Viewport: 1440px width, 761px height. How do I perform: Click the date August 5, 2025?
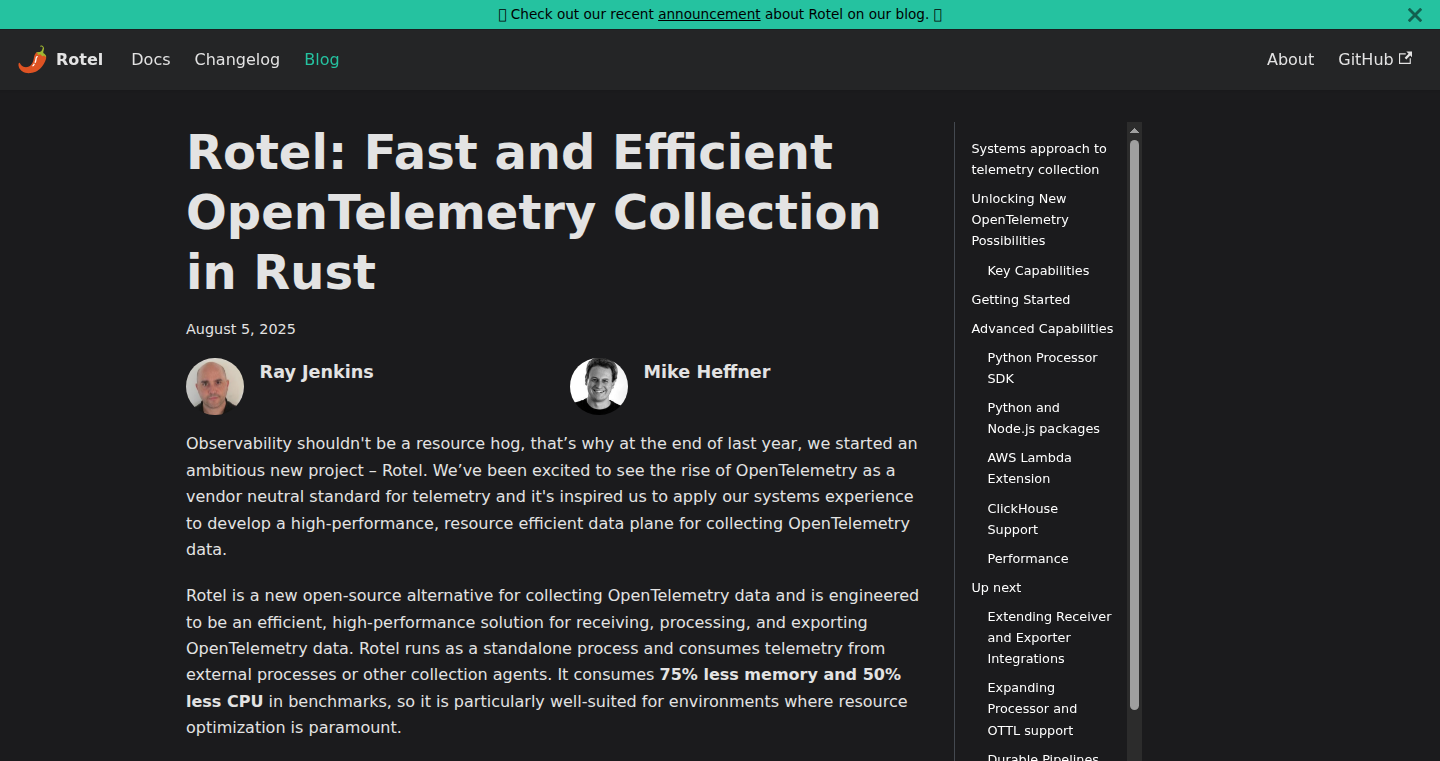tap(241, 329)
